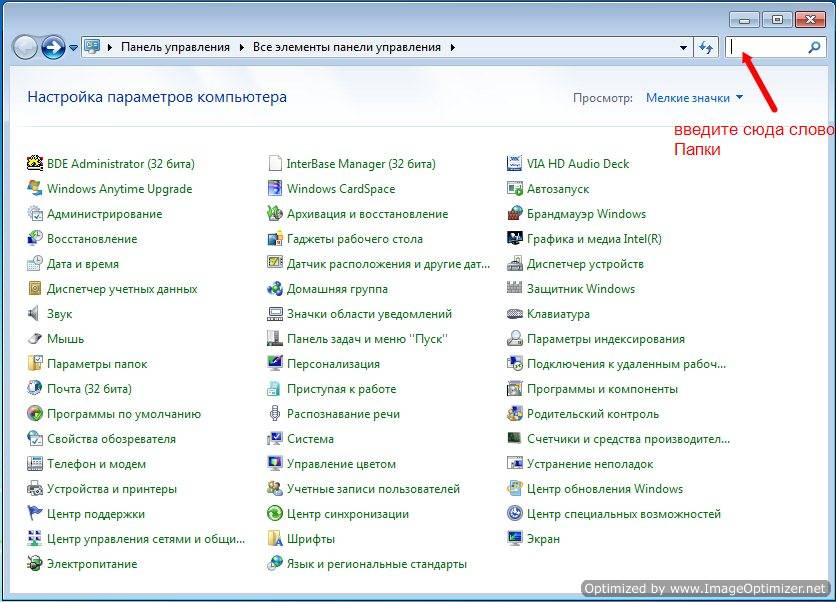The image size is (836, 602).
Task: Open Телефон и модем link
Action: click(96, 464)
